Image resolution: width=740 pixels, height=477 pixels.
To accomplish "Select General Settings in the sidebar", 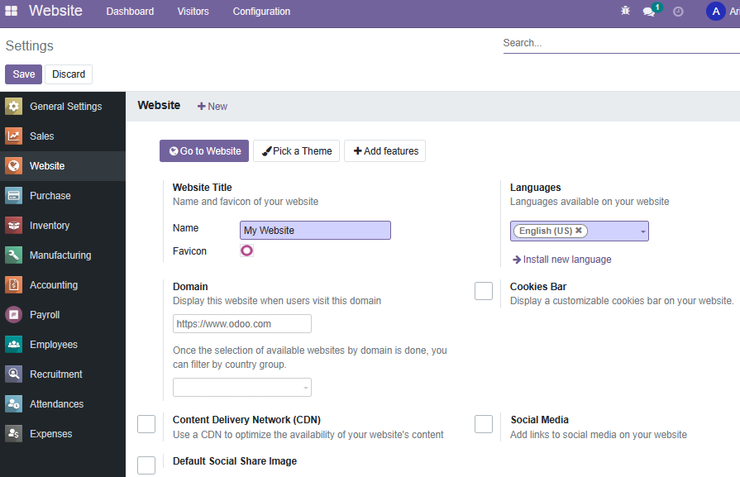I will 66,106.
